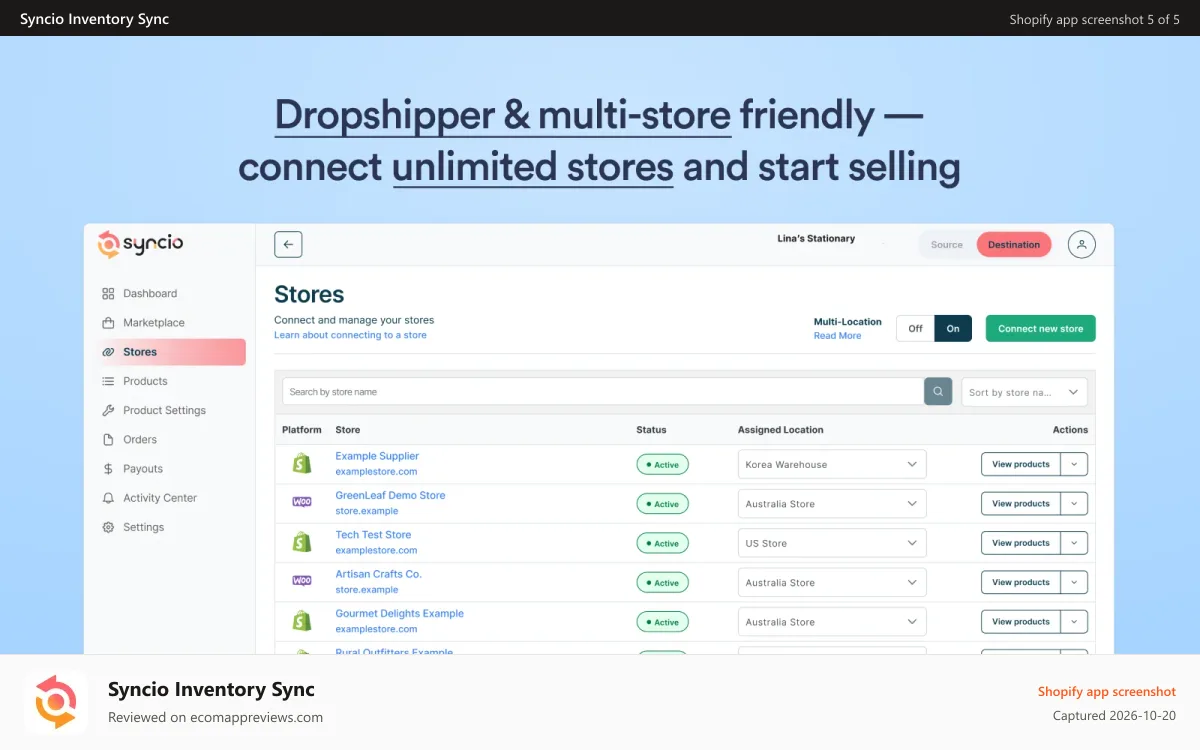This screenshot has height=750, width=1200.
Task: Switch store mode to Destination
Action: [x=1014, y=245]
